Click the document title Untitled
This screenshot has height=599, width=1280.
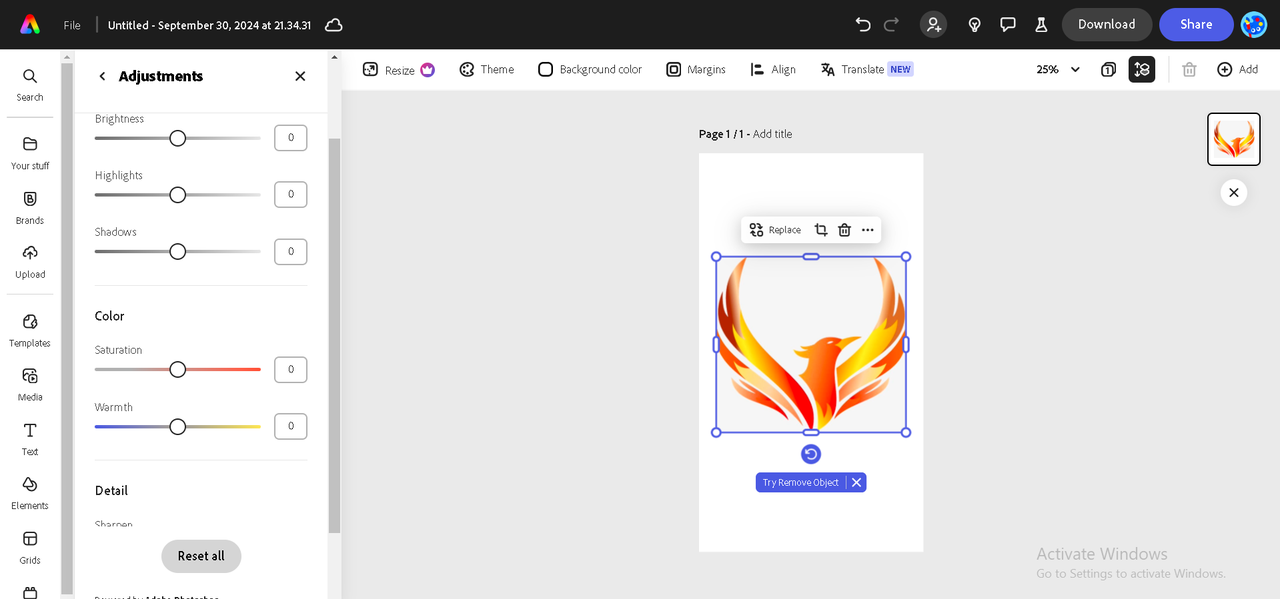(209, 24)
